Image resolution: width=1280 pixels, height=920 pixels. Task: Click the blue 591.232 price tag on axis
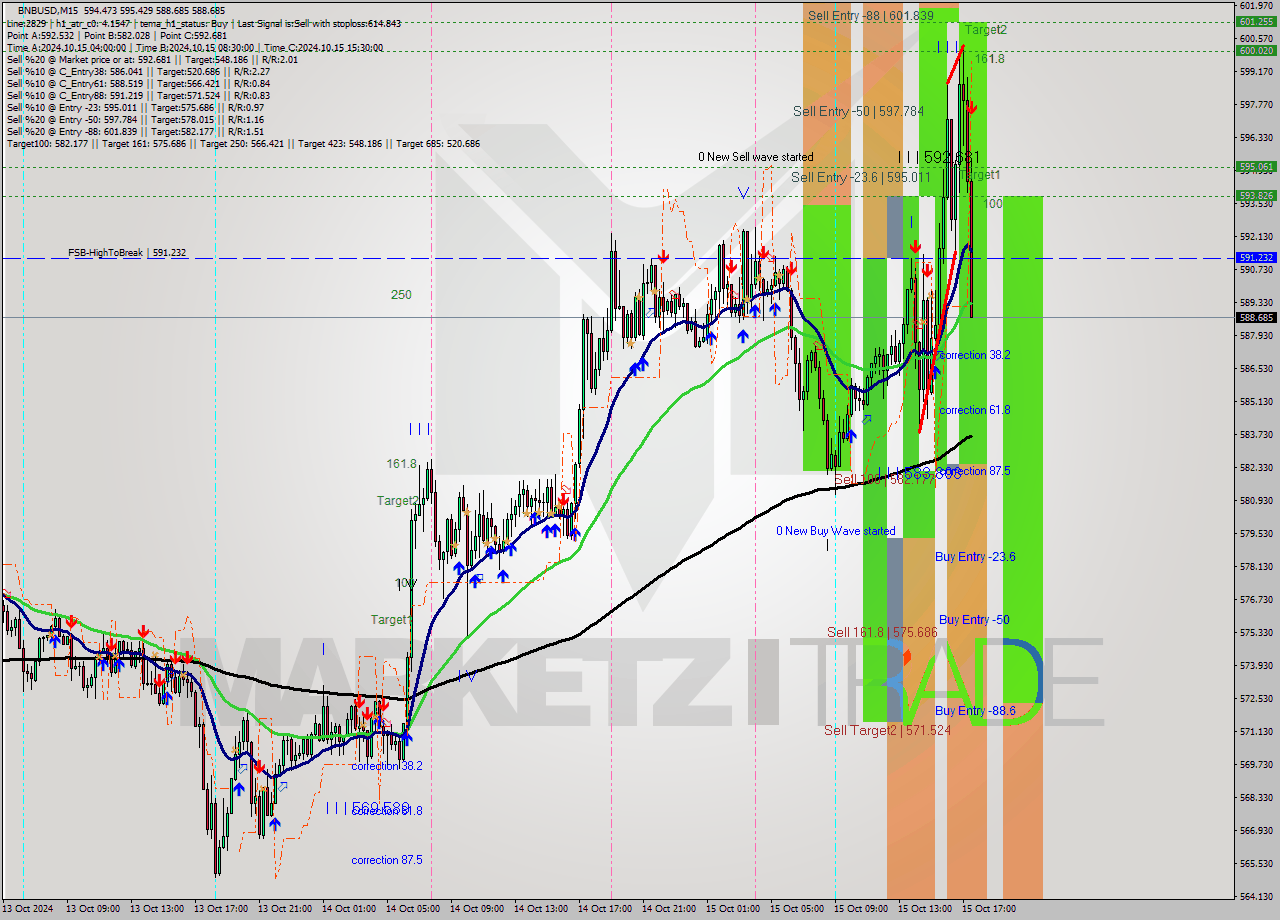(x=1256, y=257)
